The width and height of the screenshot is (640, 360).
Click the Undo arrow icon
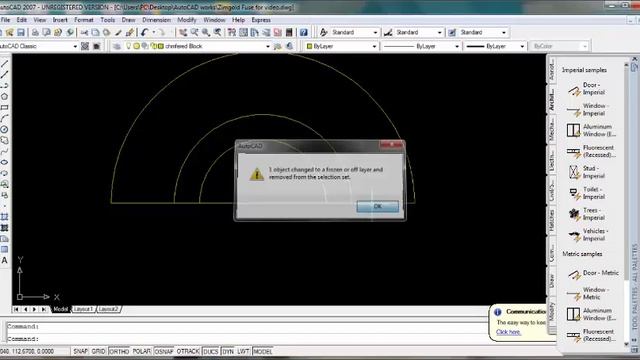[x=144, y=32]
